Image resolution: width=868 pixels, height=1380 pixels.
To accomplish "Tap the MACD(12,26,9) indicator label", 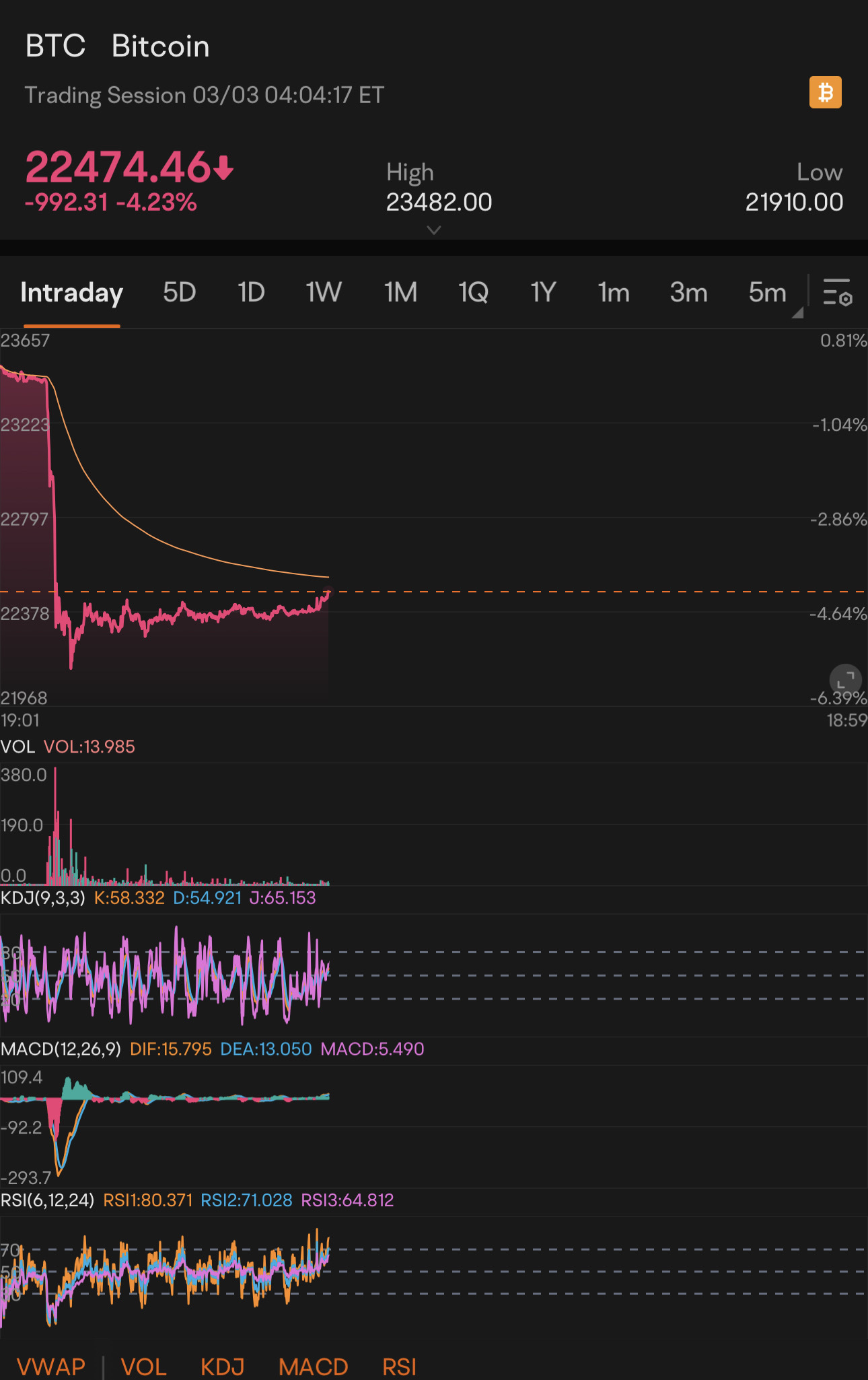I will pyautogui.click(x=61, y=1049).
